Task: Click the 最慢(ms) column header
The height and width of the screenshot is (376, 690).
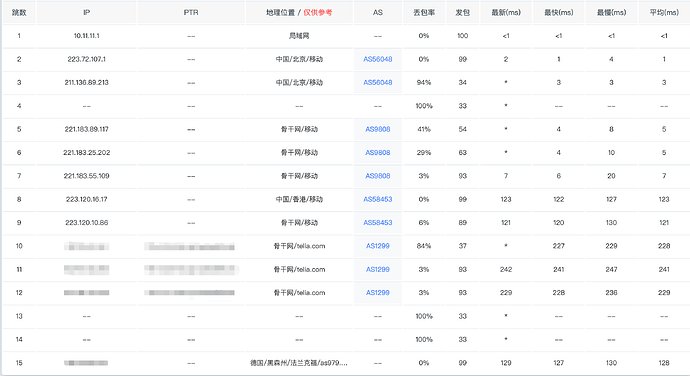Action: pos(611,12)
